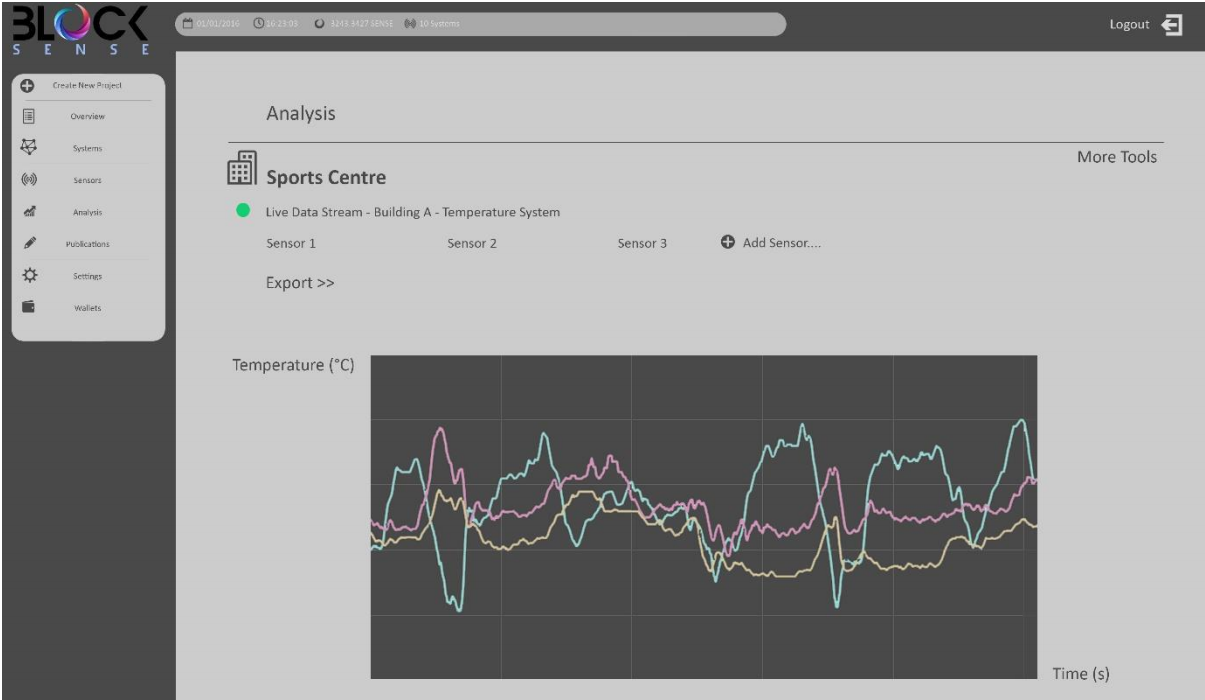1205x700 pixels.
Task: Open the Wallets icon in sidebar
Action: coord(28,307)
